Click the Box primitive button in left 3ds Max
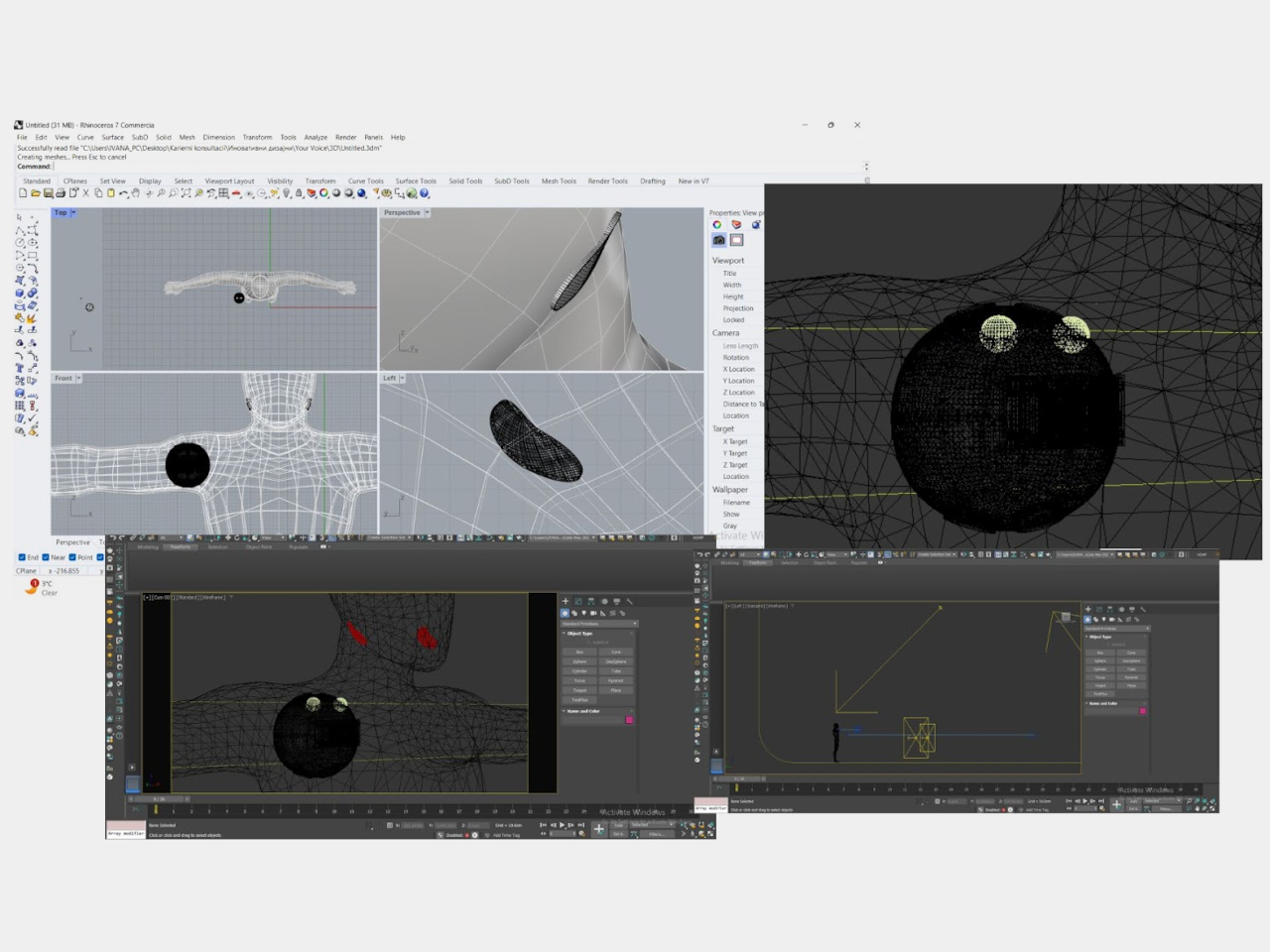The image size is (1270, 952). tap(580, 652)
